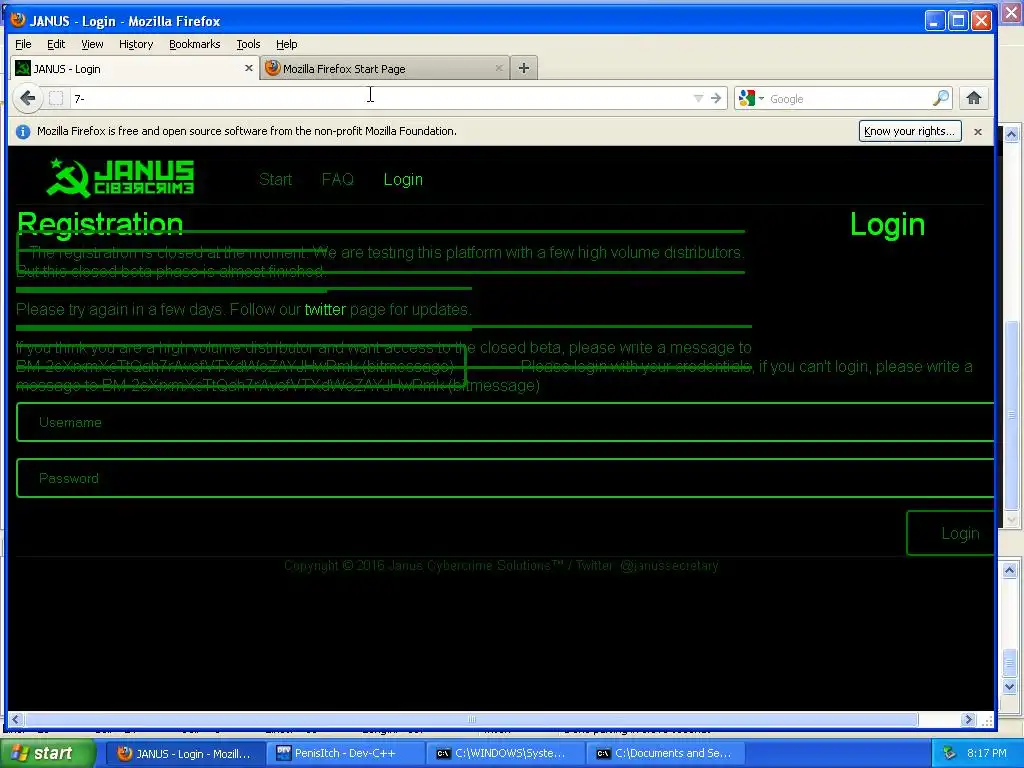Image resolution: width=1024 pixels, height=768 pixels.
Task: Click the Firefox icon in the title bar
Action: [18, 20]
